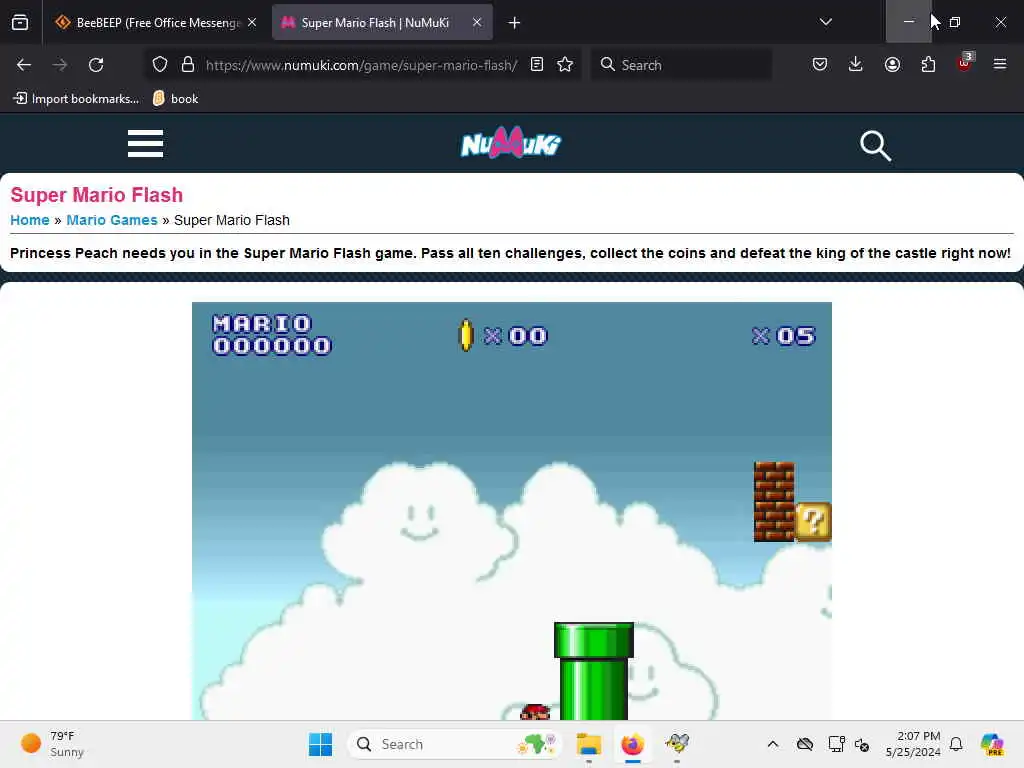The image size is (1024, 768).
Task: Click the brick block column in game
Action: point(774,502)
